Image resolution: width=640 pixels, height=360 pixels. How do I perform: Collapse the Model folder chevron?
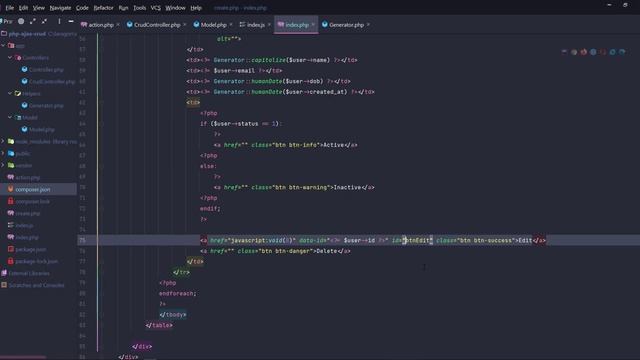pyautogui.click(x=10, y=118)
